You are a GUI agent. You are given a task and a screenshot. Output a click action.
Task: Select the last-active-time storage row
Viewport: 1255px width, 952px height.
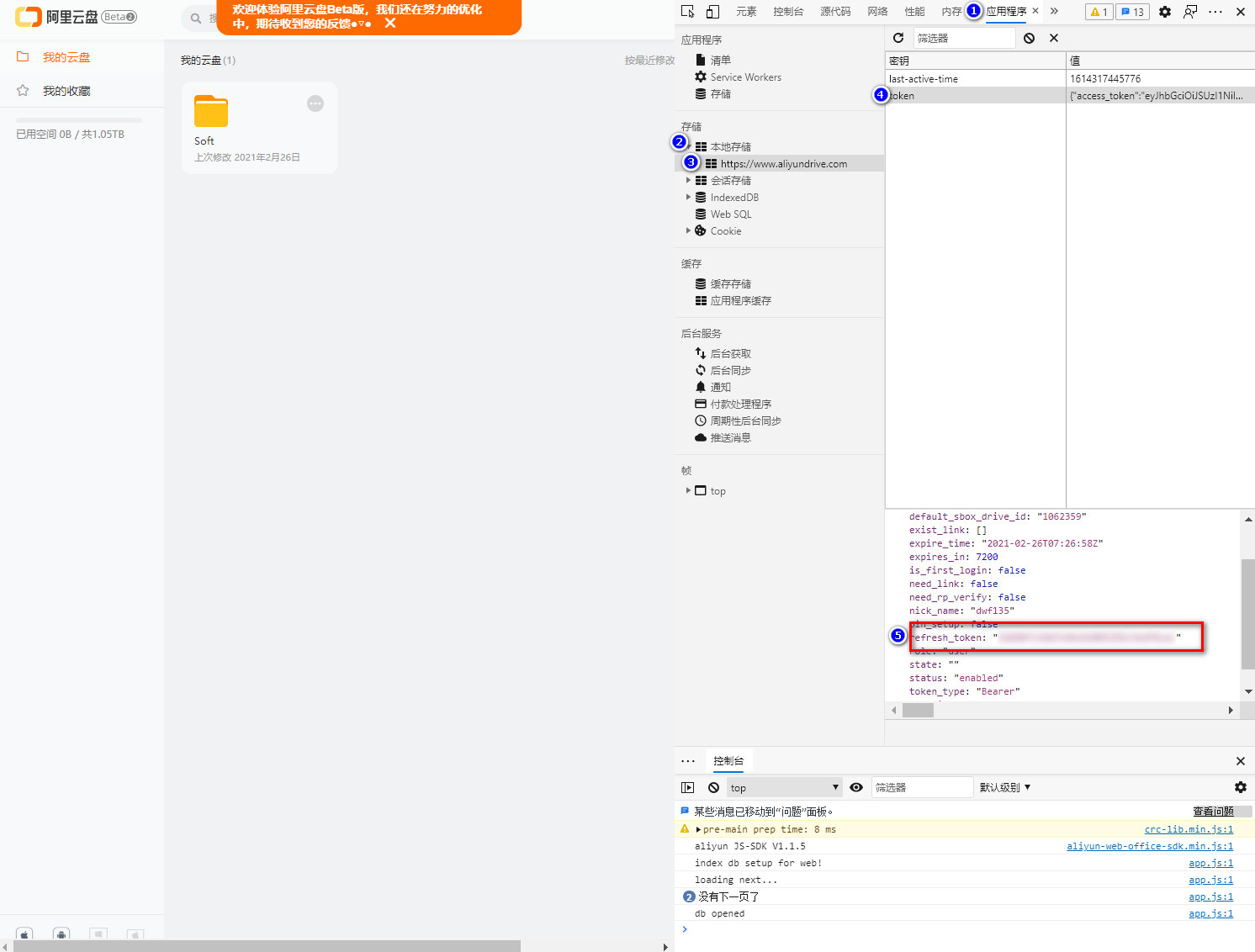(x=1070, y=78)
